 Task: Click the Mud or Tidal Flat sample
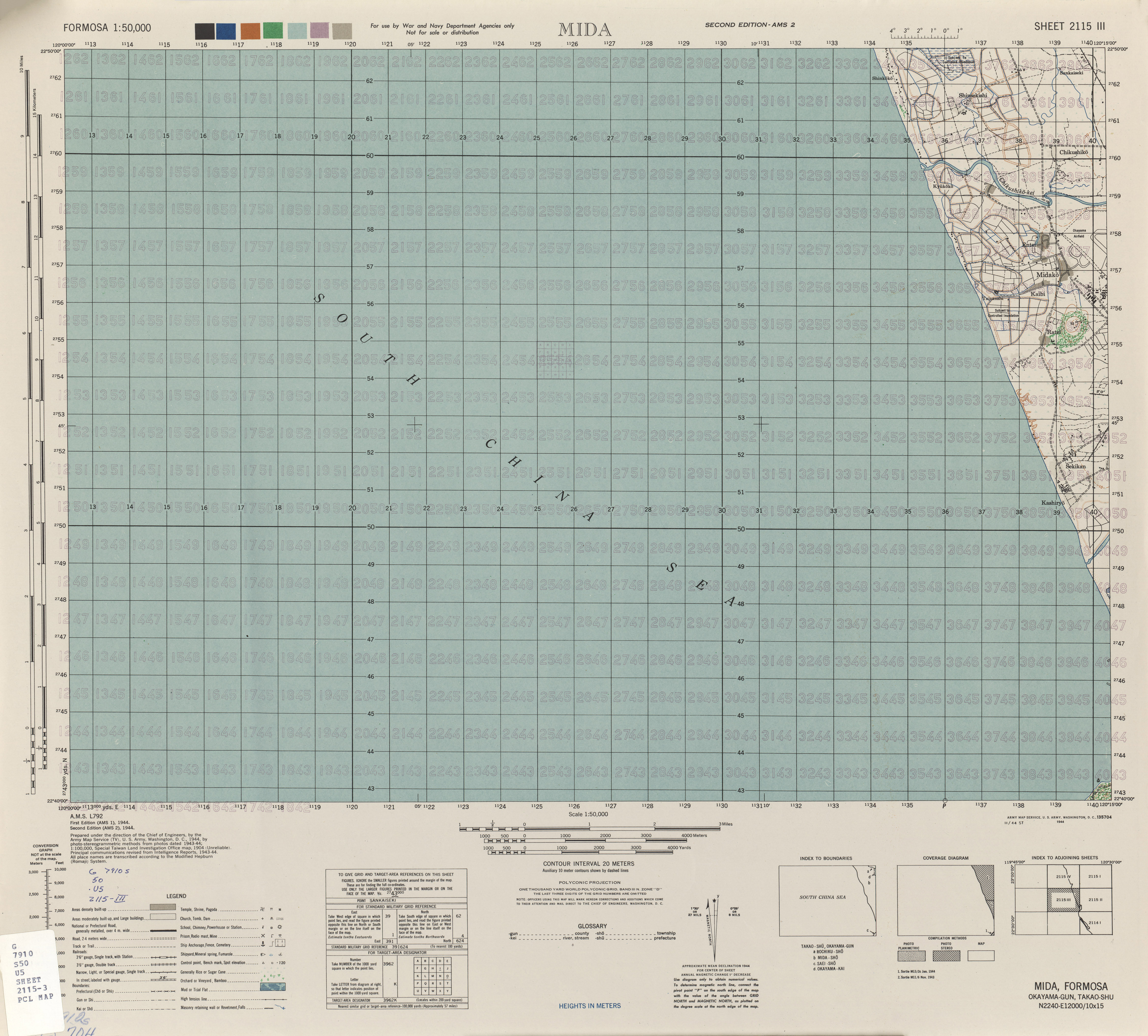coord(273,987)
